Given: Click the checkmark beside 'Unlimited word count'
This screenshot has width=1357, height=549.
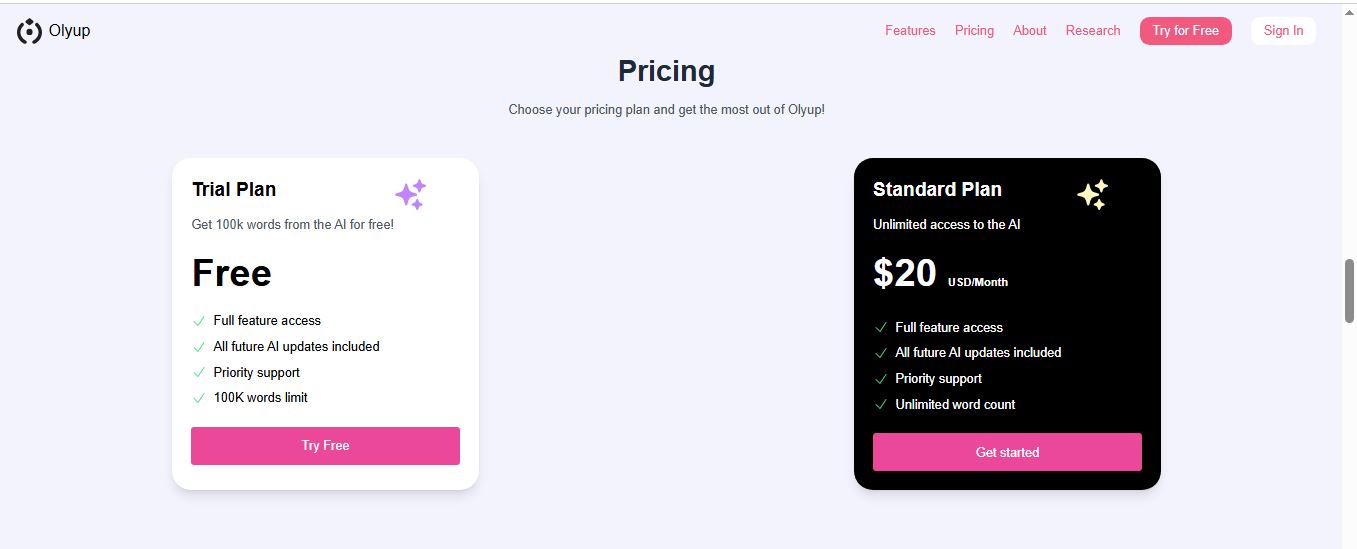Looking at the screenshot, I should pyautogui.click(x=881, y=405).
